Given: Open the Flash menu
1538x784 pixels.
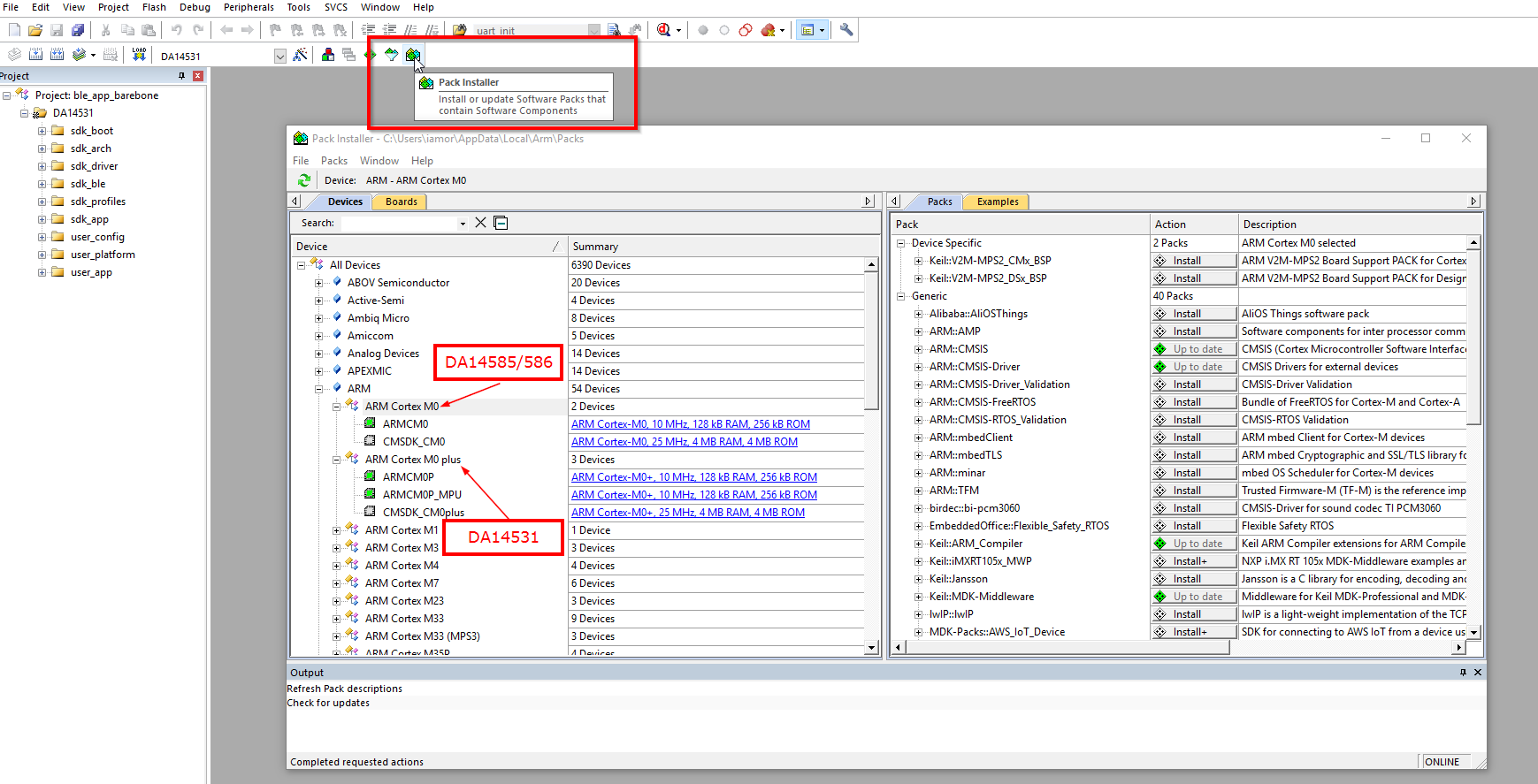Looking at the screenshot, I should coord(154,7).
